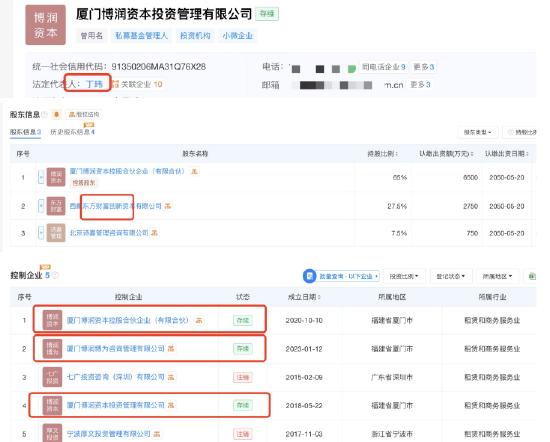Switch to 股东信息 3 tab
Screen dimensions: 550x442
(25, 132)
